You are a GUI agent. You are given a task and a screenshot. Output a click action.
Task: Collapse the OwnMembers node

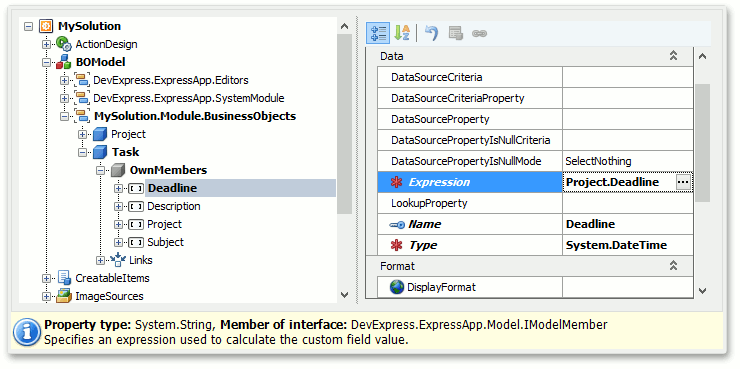tap(101, 170)
